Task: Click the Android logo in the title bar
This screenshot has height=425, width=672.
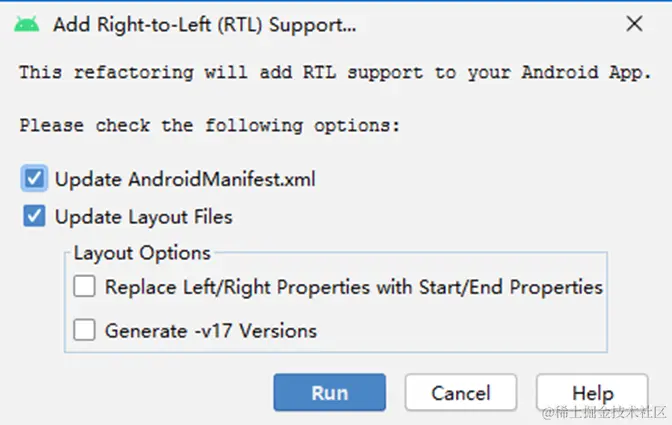Action: (27, 23)
